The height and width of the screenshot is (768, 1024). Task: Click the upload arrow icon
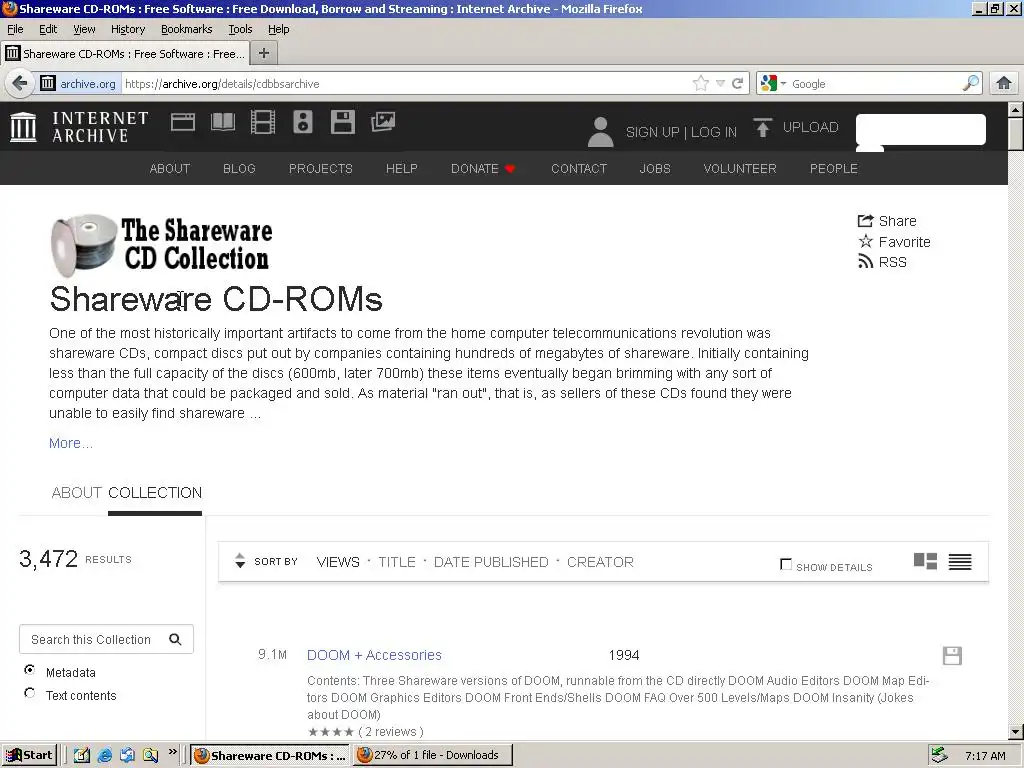[762, 127]
